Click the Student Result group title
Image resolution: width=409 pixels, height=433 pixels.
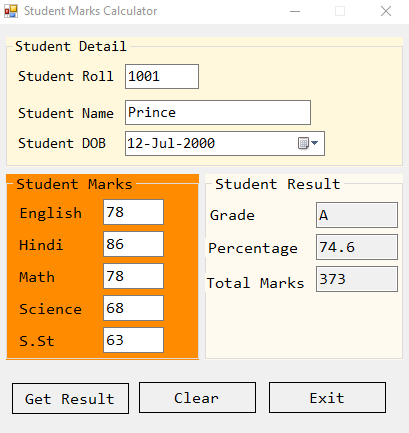278,184
